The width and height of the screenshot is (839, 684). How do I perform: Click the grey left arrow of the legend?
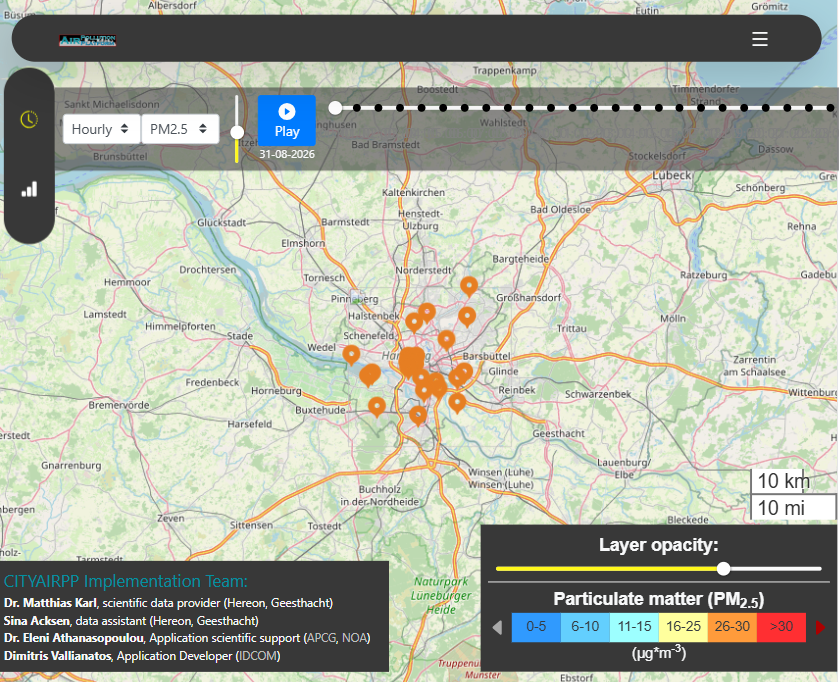(497, 627)
